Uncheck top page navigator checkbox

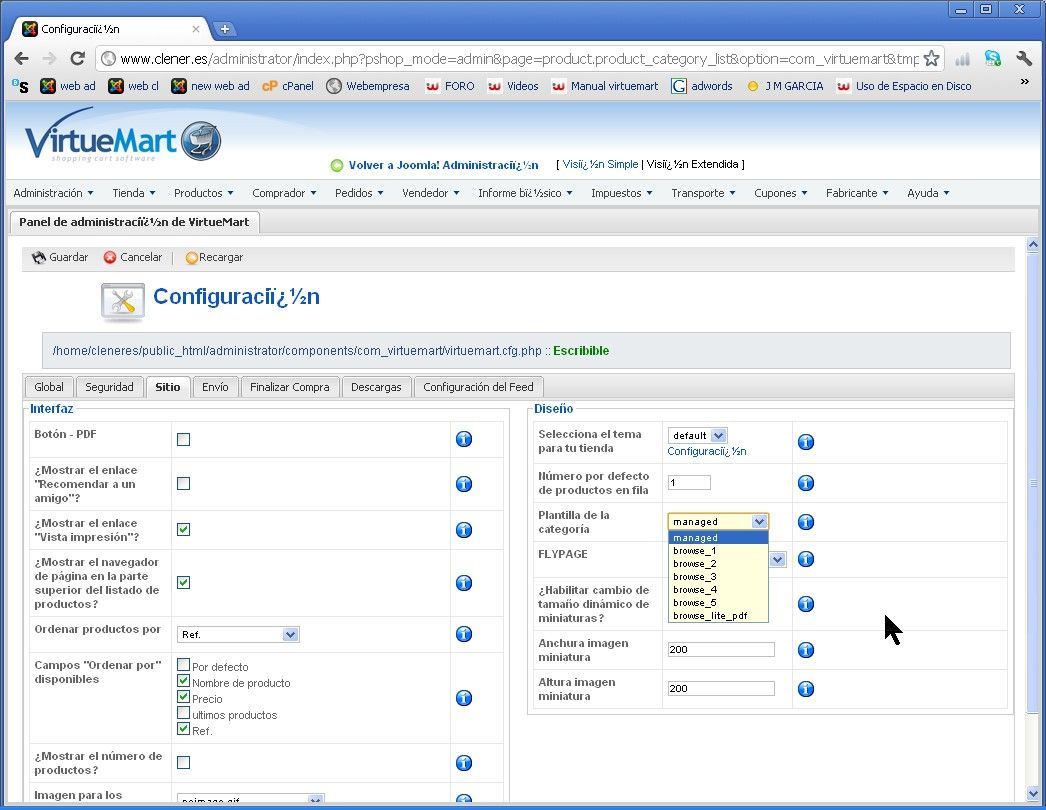click(x=183, y=582)
